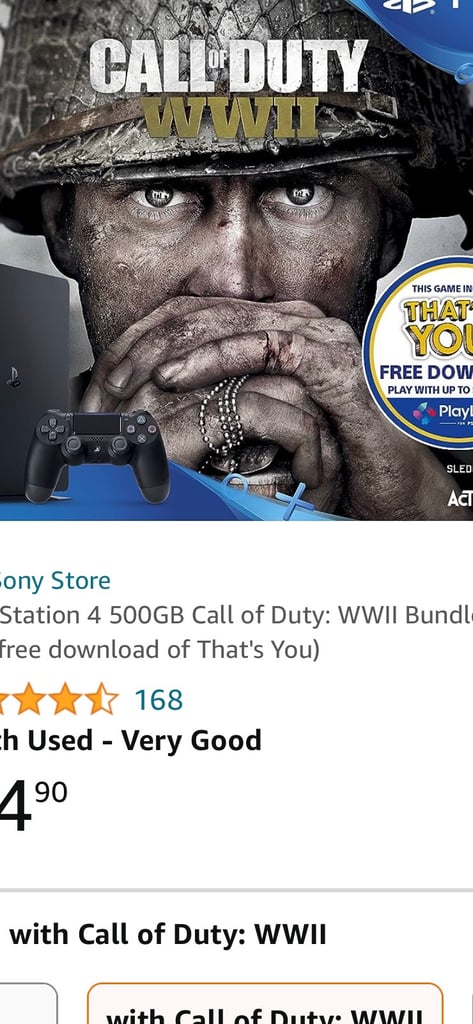The height and width of the screenshot is (1024, 473).
Task: Click the 500GB Call of Duty bundle title
Action: point(236,615)
